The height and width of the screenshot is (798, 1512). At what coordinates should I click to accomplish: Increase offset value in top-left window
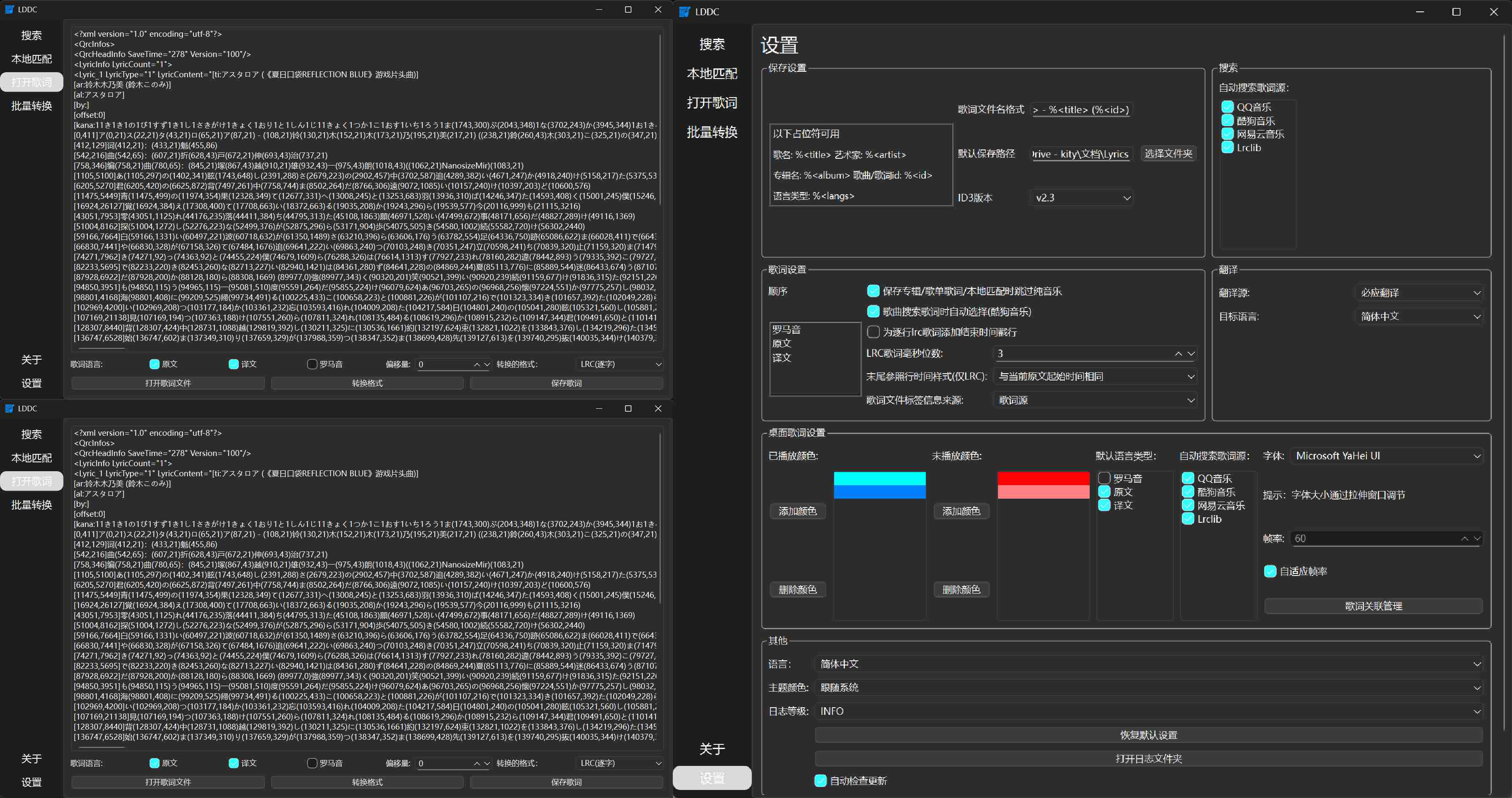[x=476, y=364]
